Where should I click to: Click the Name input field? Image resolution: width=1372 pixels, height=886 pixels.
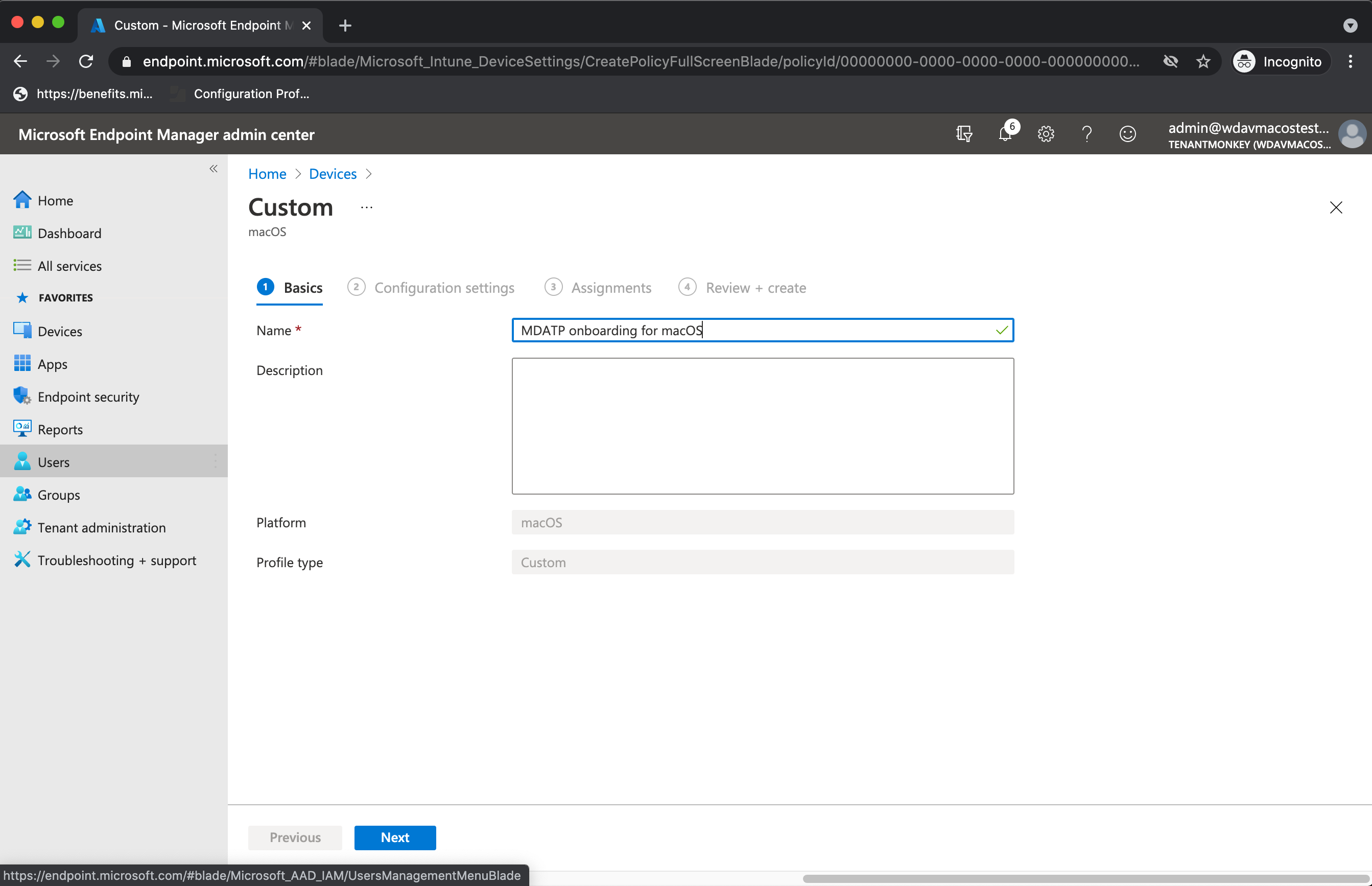[x=763, y=330]
